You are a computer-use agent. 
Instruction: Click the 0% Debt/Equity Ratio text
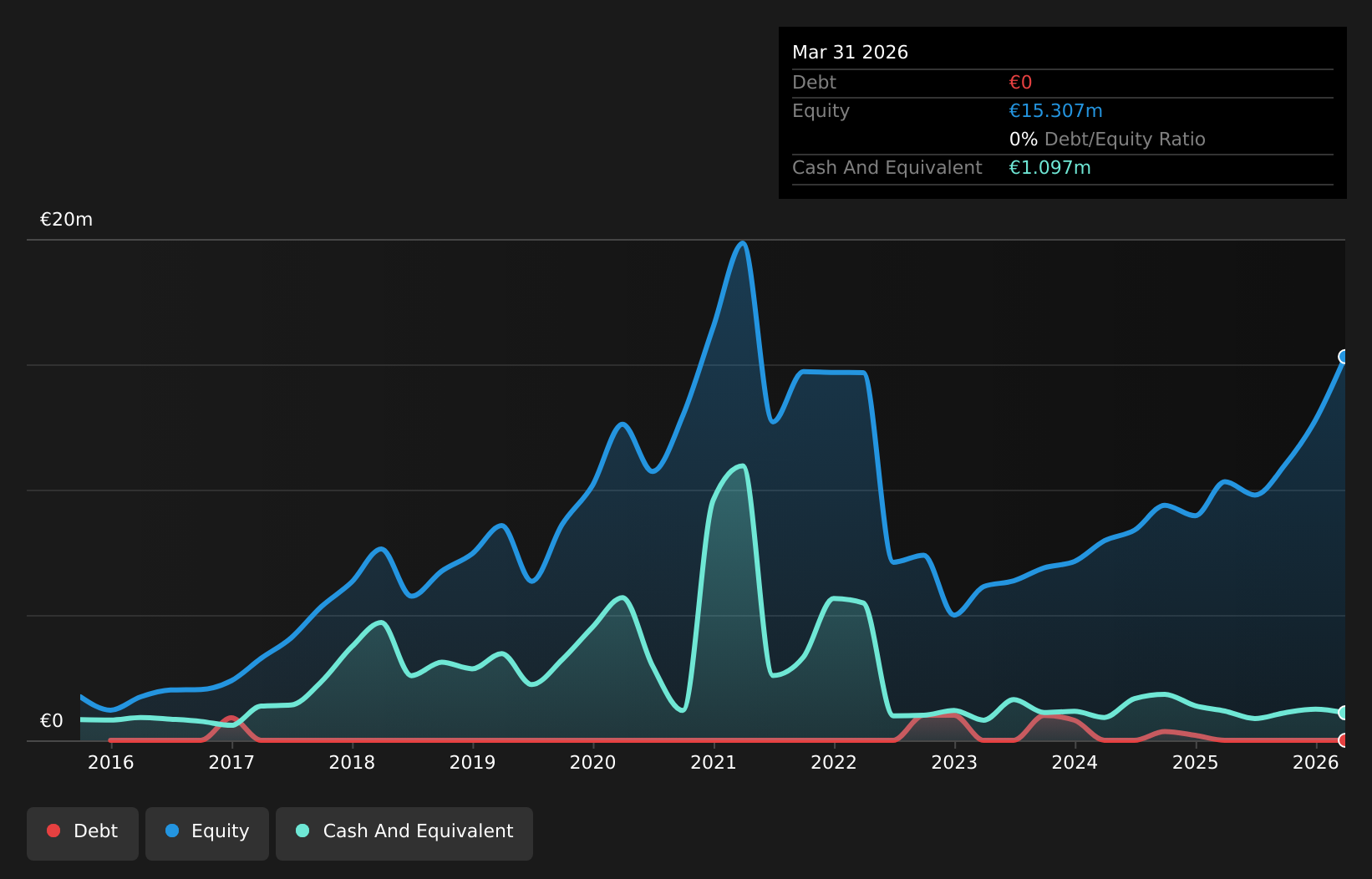click(1107, 140)
